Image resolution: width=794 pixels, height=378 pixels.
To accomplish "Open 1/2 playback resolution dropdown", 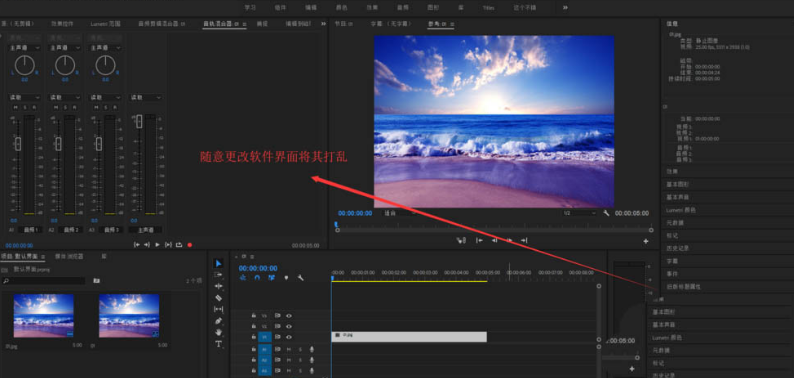I will coord(579,213).
